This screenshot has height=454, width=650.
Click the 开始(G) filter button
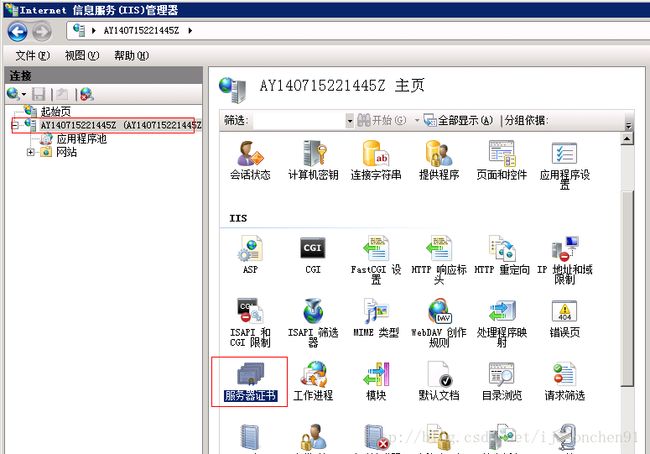(x=382, y=121)
